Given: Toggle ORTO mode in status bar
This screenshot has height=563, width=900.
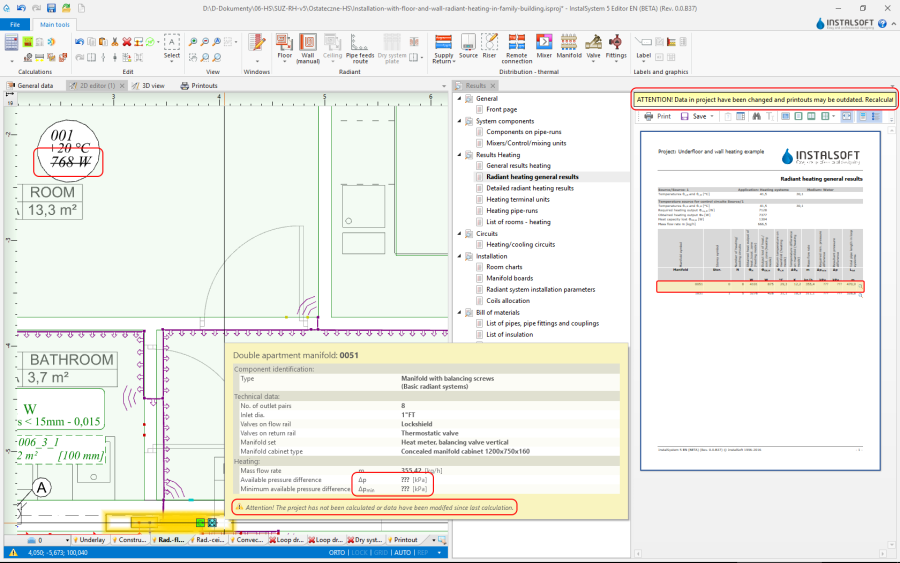Looking at the screenshot, I should 336,552.
